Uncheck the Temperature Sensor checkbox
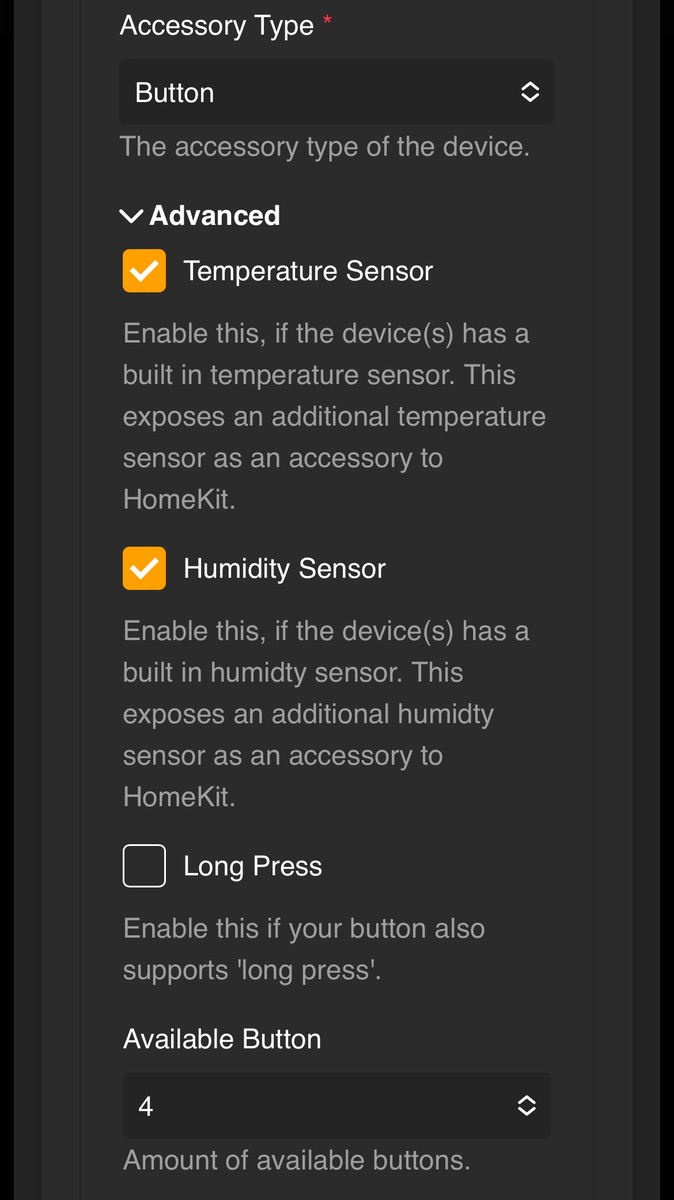 point(144,271)
